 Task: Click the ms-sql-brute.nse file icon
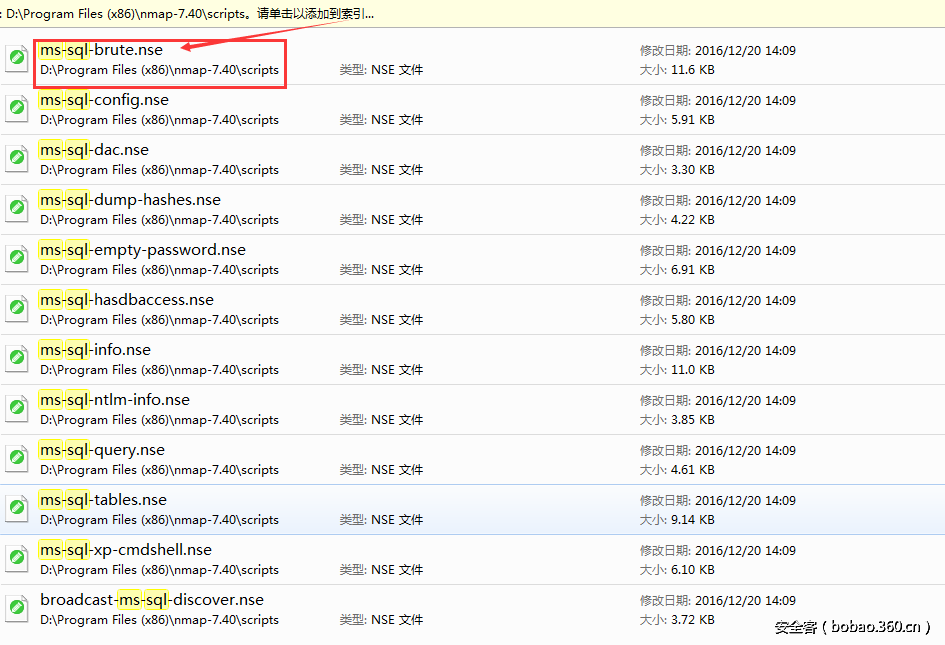point(17,59)
